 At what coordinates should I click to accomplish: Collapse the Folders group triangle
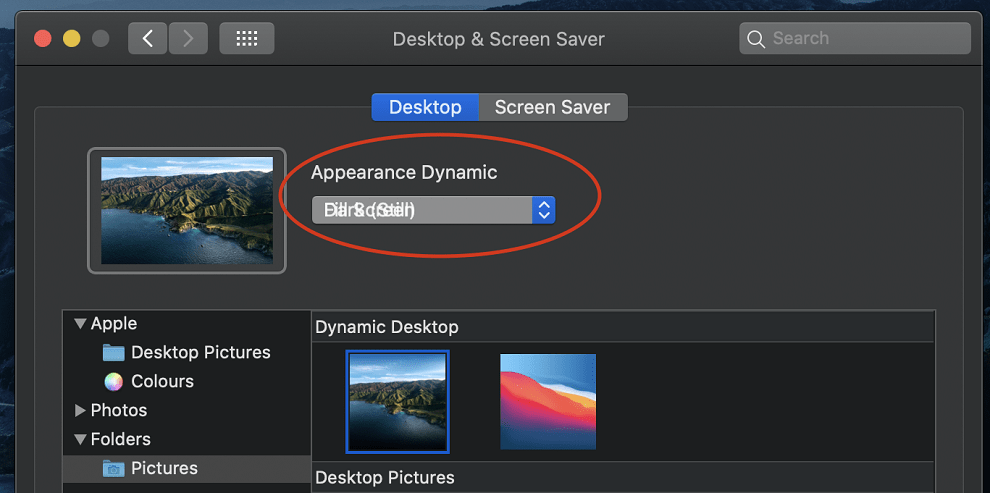pos(80,439)
